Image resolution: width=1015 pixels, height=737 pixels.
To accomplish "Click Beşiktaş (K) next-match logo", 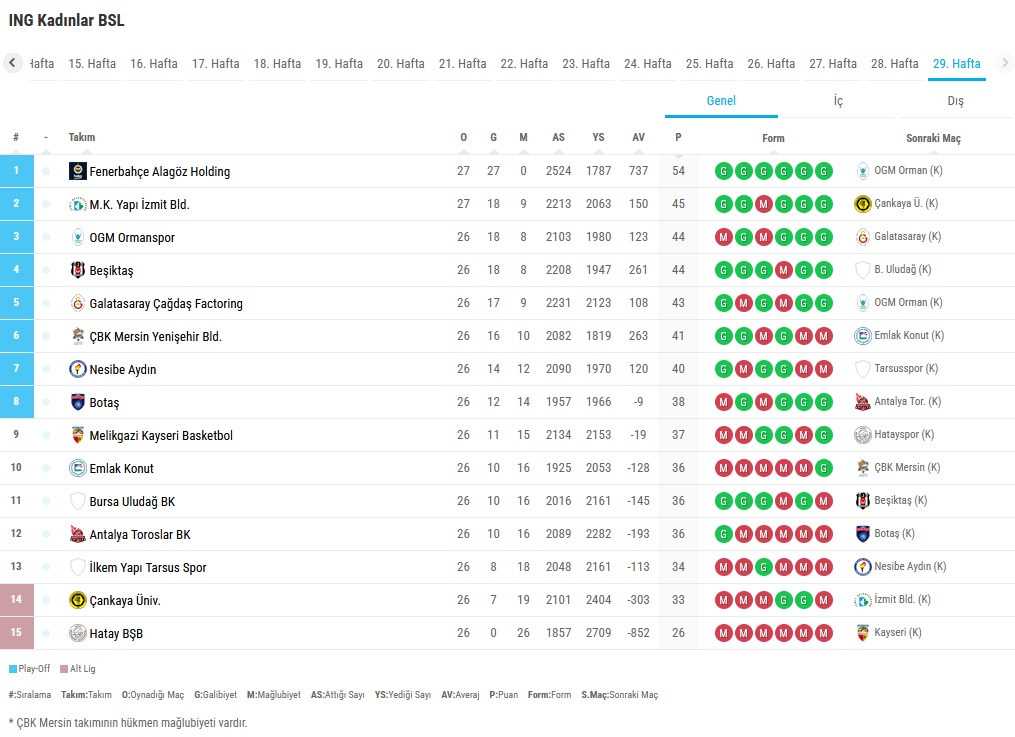I will pyautogui.click(x=862, y=501).
